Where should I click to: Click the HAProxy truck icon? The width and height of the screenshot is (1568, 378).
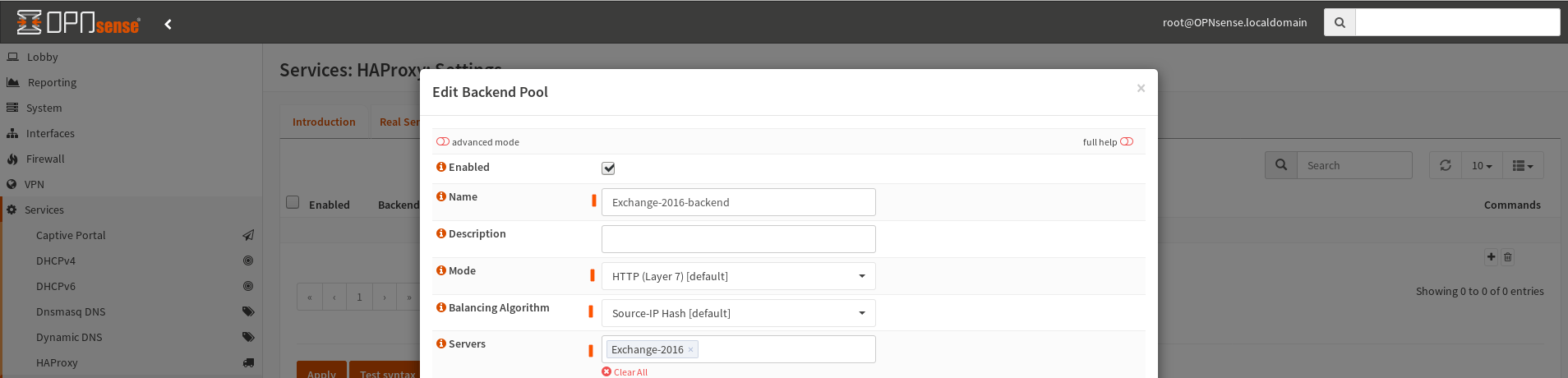[x=248, y=362]
